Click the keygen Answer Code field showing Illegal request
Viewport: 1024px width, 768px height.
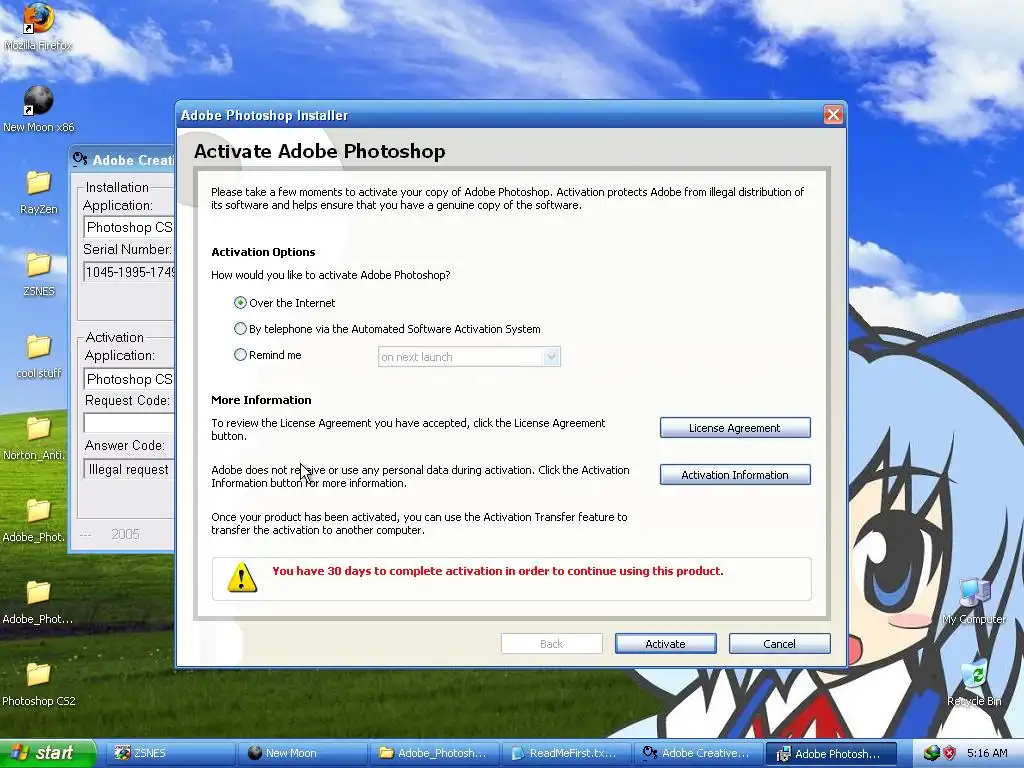[x=129, y=469]
